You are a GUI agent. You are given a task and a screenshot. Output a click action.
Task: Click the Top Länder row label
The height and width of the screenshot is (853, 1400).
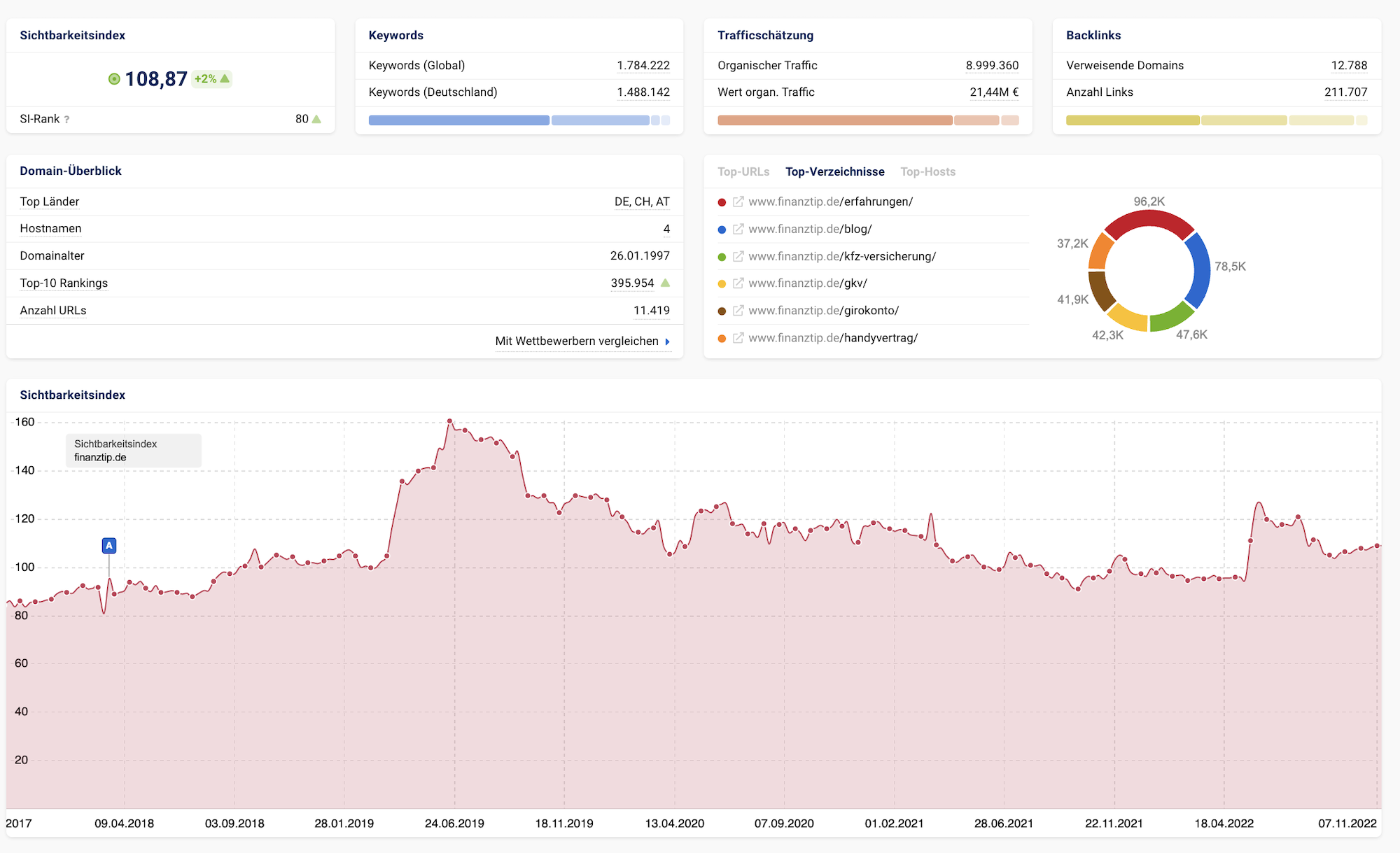(x=50, y=202)
